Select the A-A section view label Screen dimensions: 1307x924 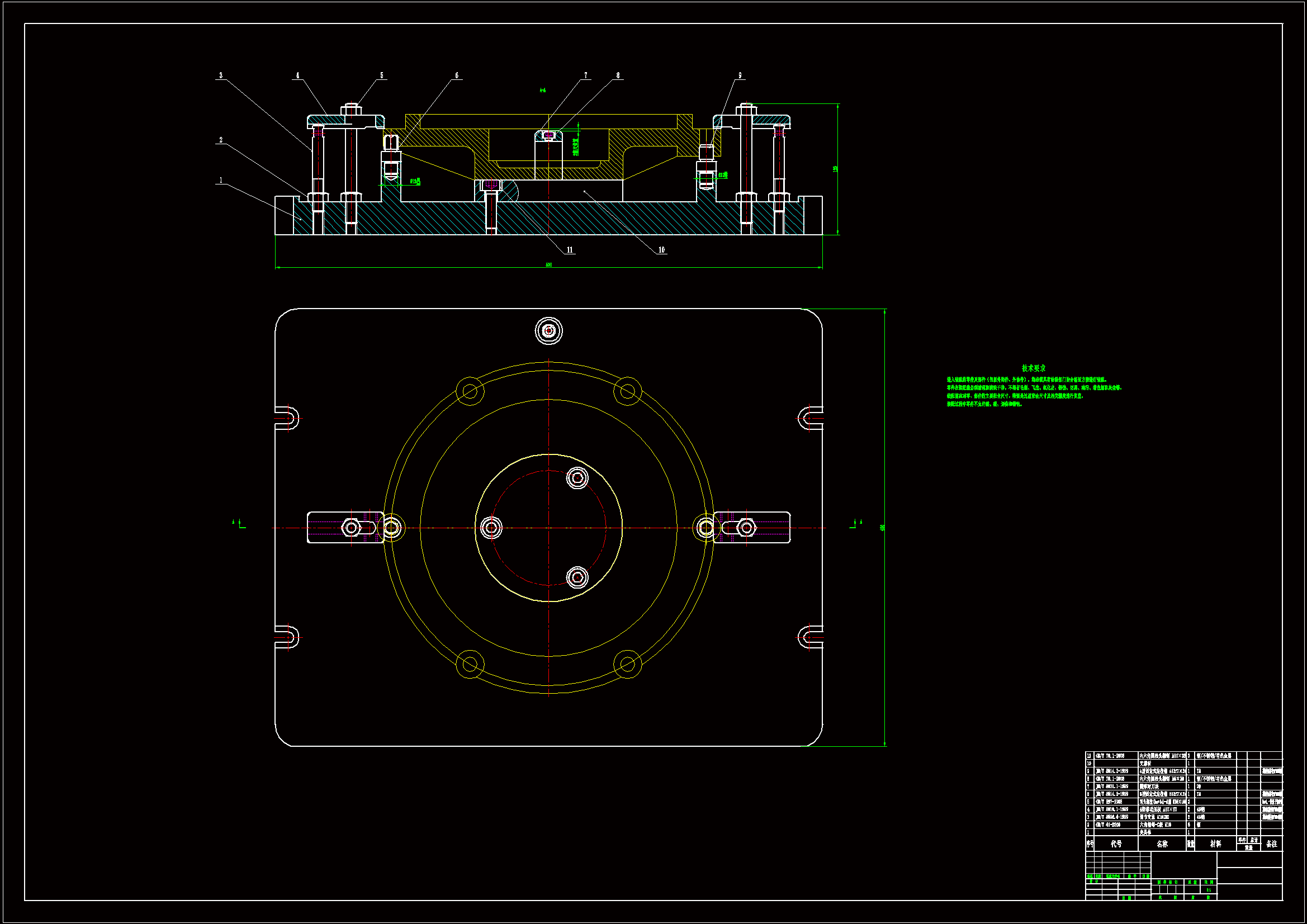tap(542, 90)
